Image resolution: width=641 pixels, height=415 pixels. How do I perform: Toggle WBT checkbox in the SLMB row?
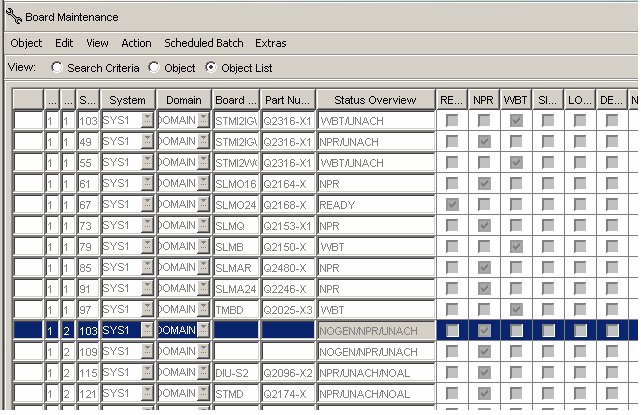click(516, 247)
